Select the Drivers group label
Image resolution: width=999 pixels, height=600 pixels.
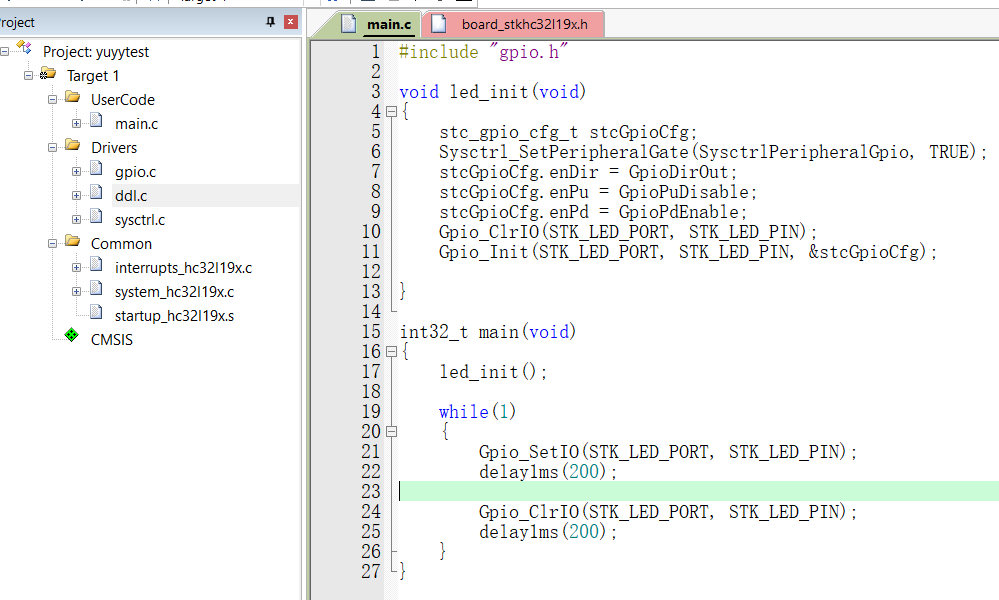pyautogui.click(x=113, y=148)
